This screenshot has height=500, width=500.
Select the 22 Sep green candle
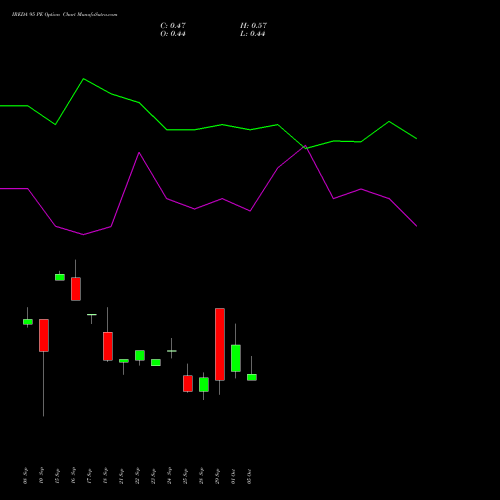click(140, 355)
